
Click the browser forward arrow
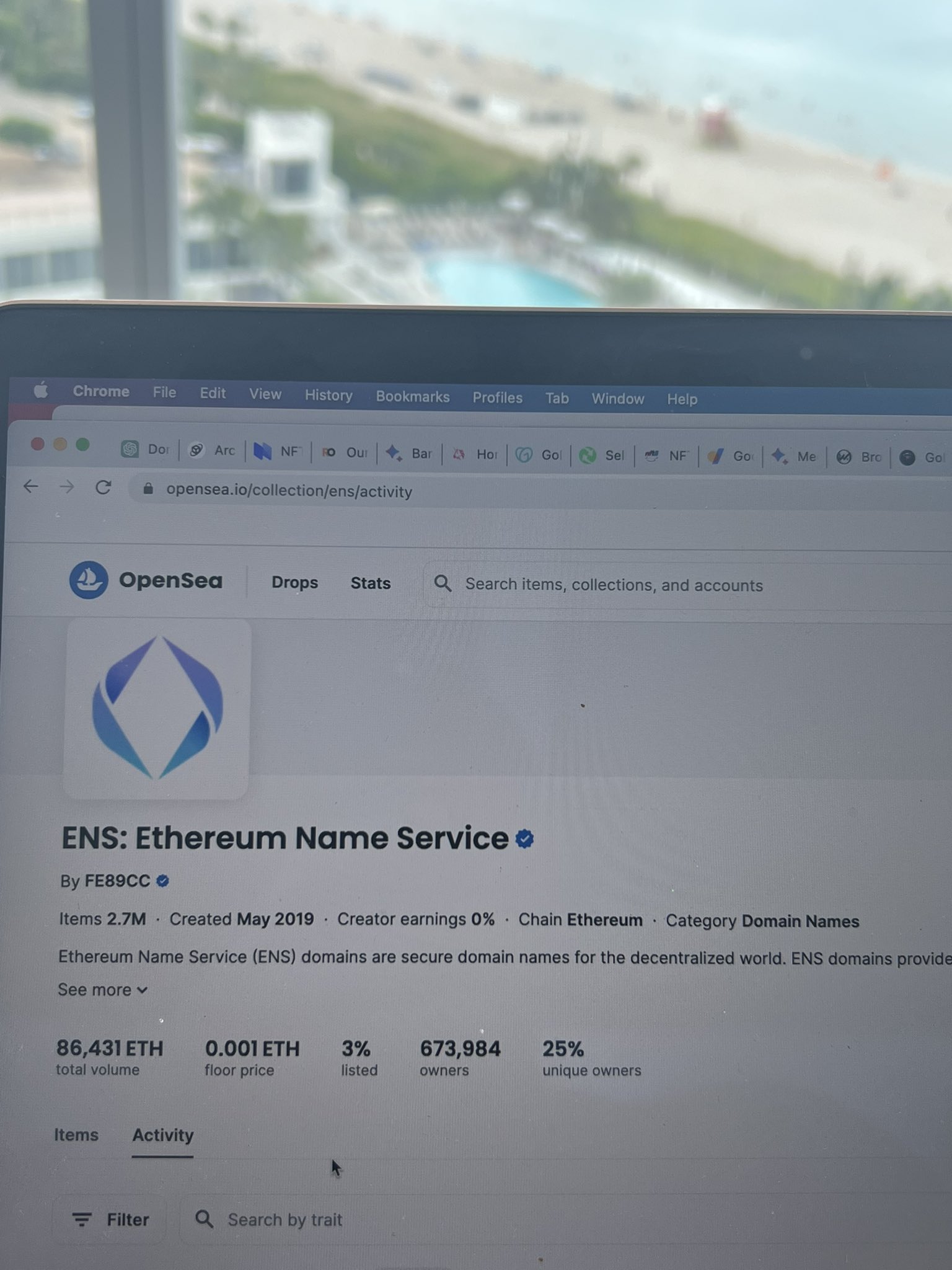pos(67,487)
